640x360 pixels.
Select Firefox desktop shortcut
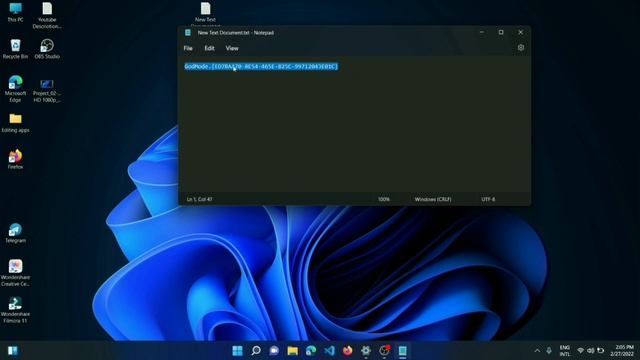pos(16,159)
